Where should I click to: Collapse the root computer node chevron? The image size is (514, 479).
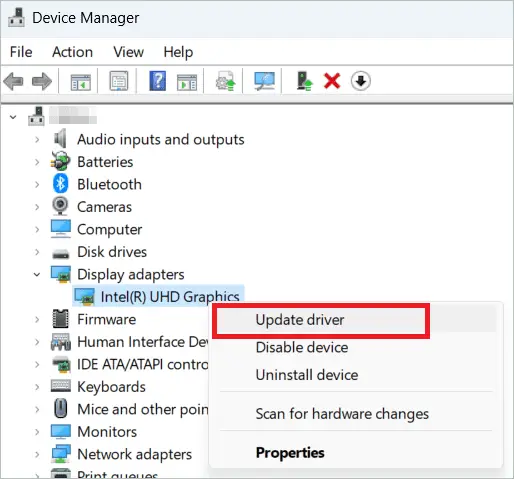13,117
